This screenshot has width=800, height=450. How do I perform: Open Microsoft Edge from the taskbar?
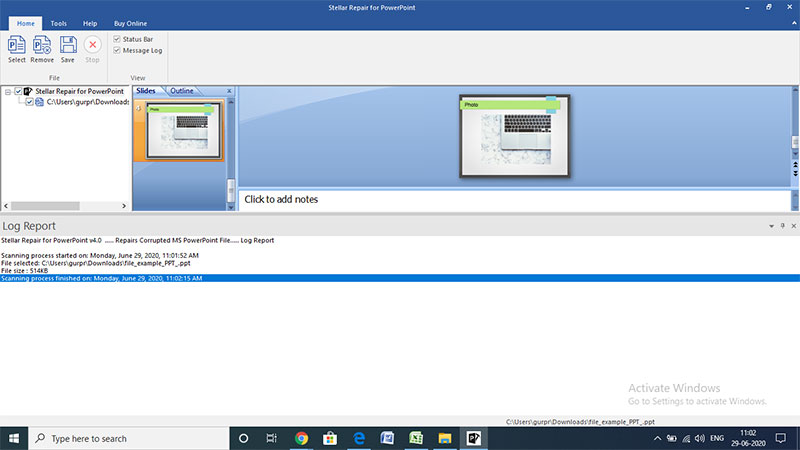[359, 438]
